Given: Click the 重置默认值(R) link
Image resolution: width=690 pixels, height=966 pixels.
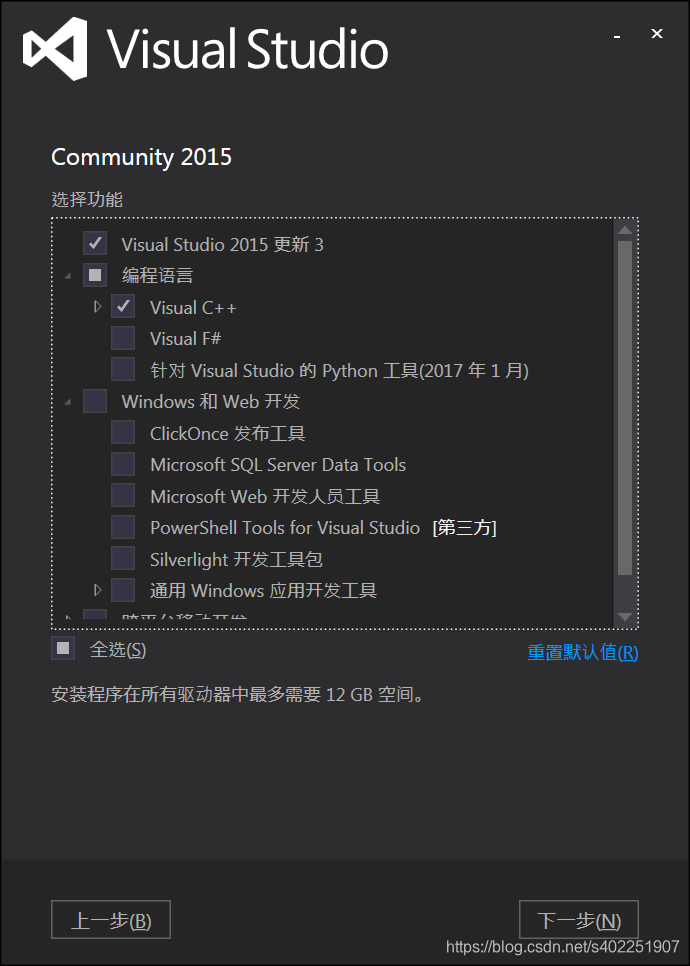Looking at the screenshot, I should click(583, 652).
